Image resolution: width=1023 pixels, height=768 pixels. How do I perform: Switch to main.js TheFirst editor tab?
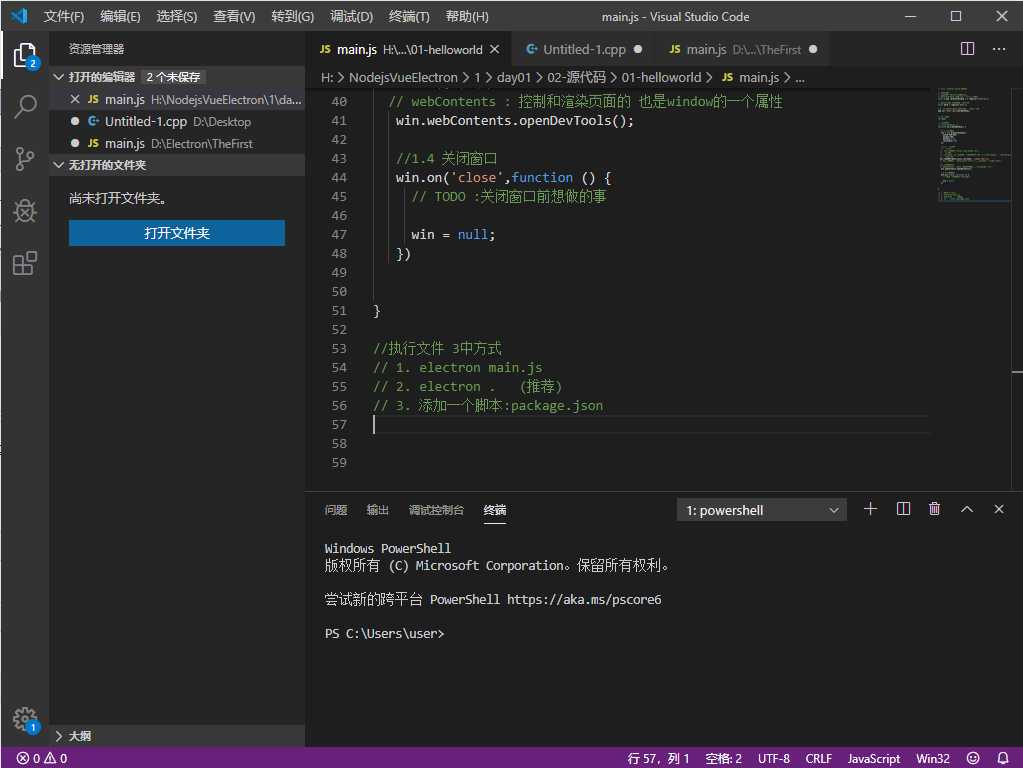(742, 49)
